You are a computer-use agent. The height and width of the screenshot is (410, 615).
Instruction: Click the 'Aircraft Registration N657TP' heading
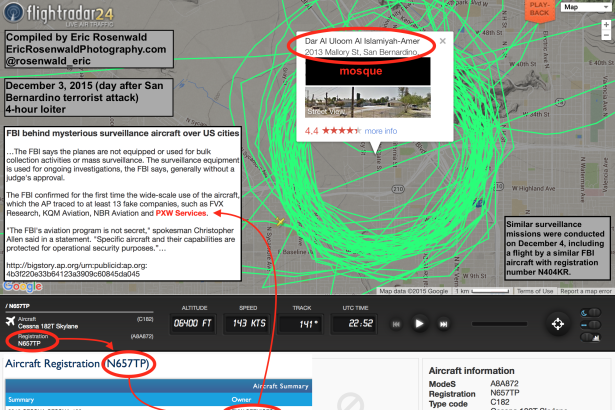[x=77, y=363]
